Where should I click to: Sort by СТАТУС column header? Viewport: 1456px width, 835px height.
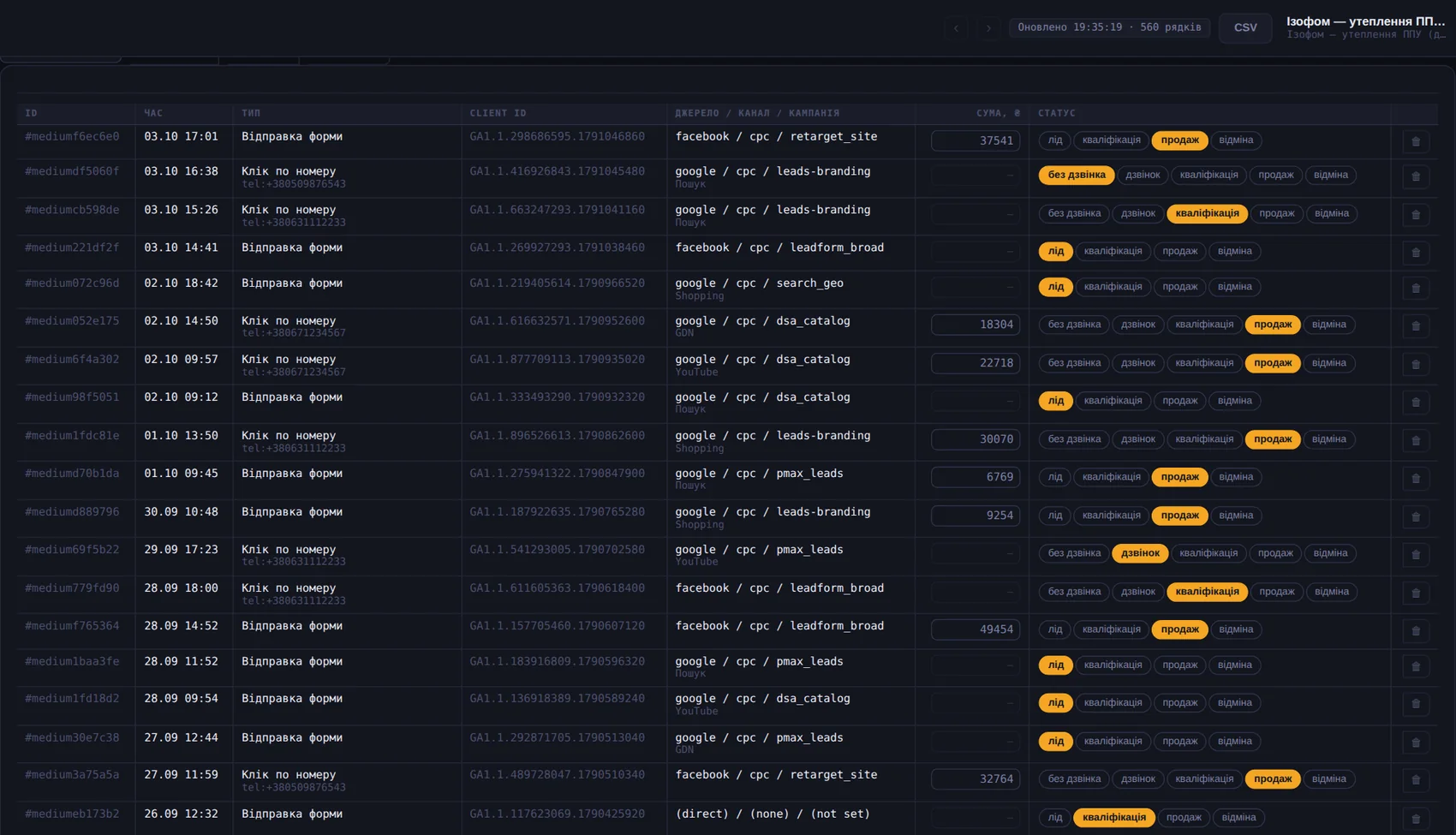pos(1057,113)
